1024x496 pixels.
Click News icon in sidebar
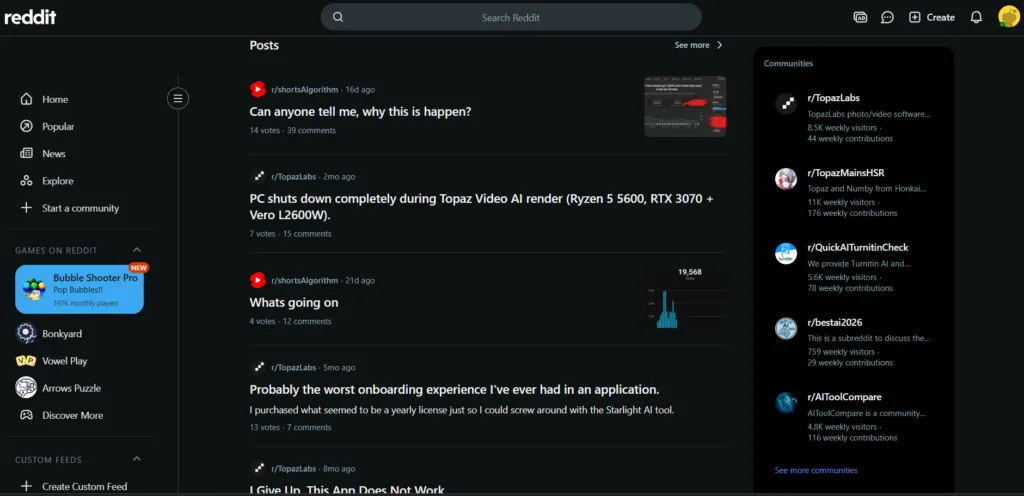click(x=26, y=153)
